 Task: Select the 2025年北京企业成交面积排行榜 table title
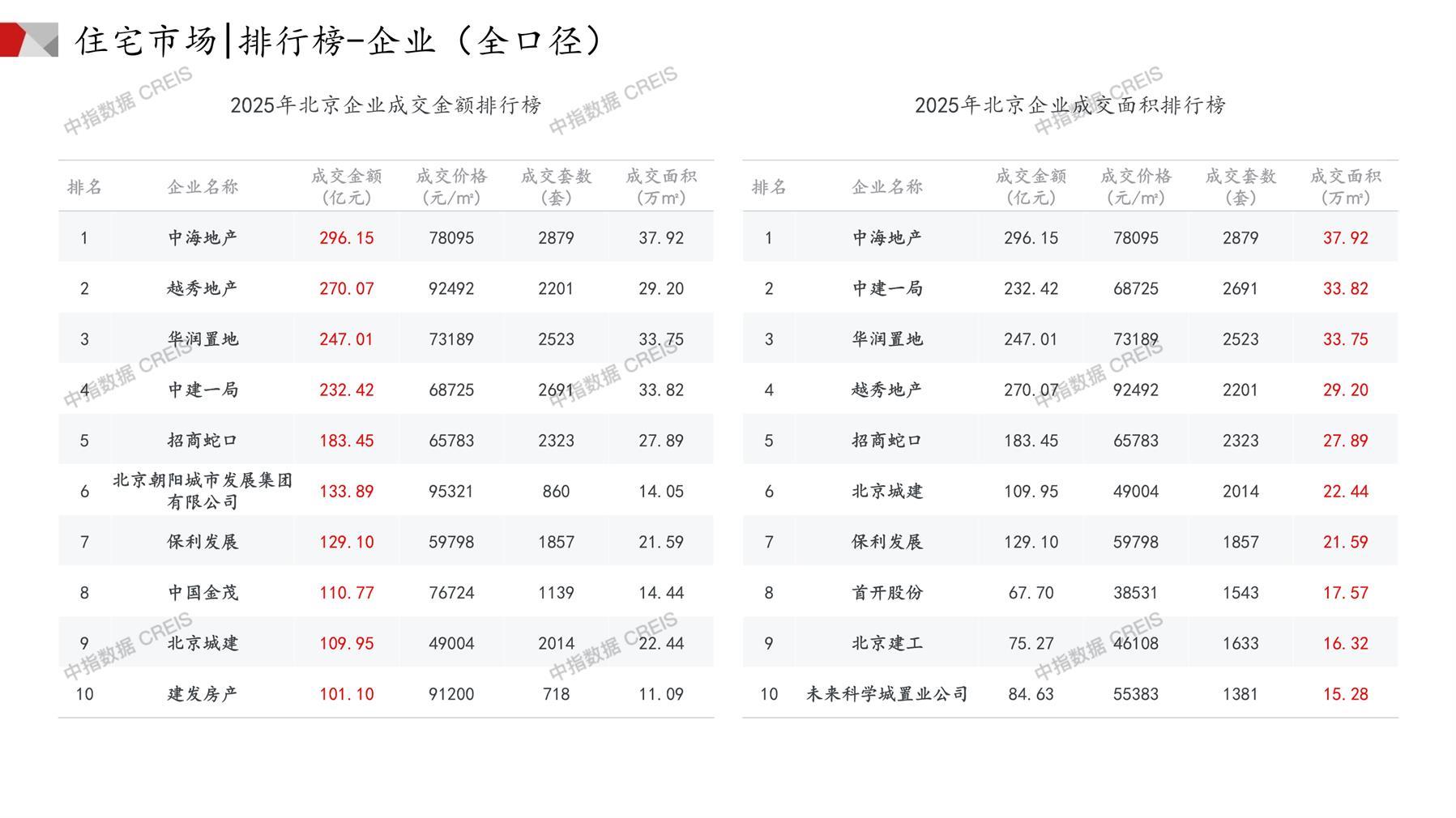(x=1070, y=105)
